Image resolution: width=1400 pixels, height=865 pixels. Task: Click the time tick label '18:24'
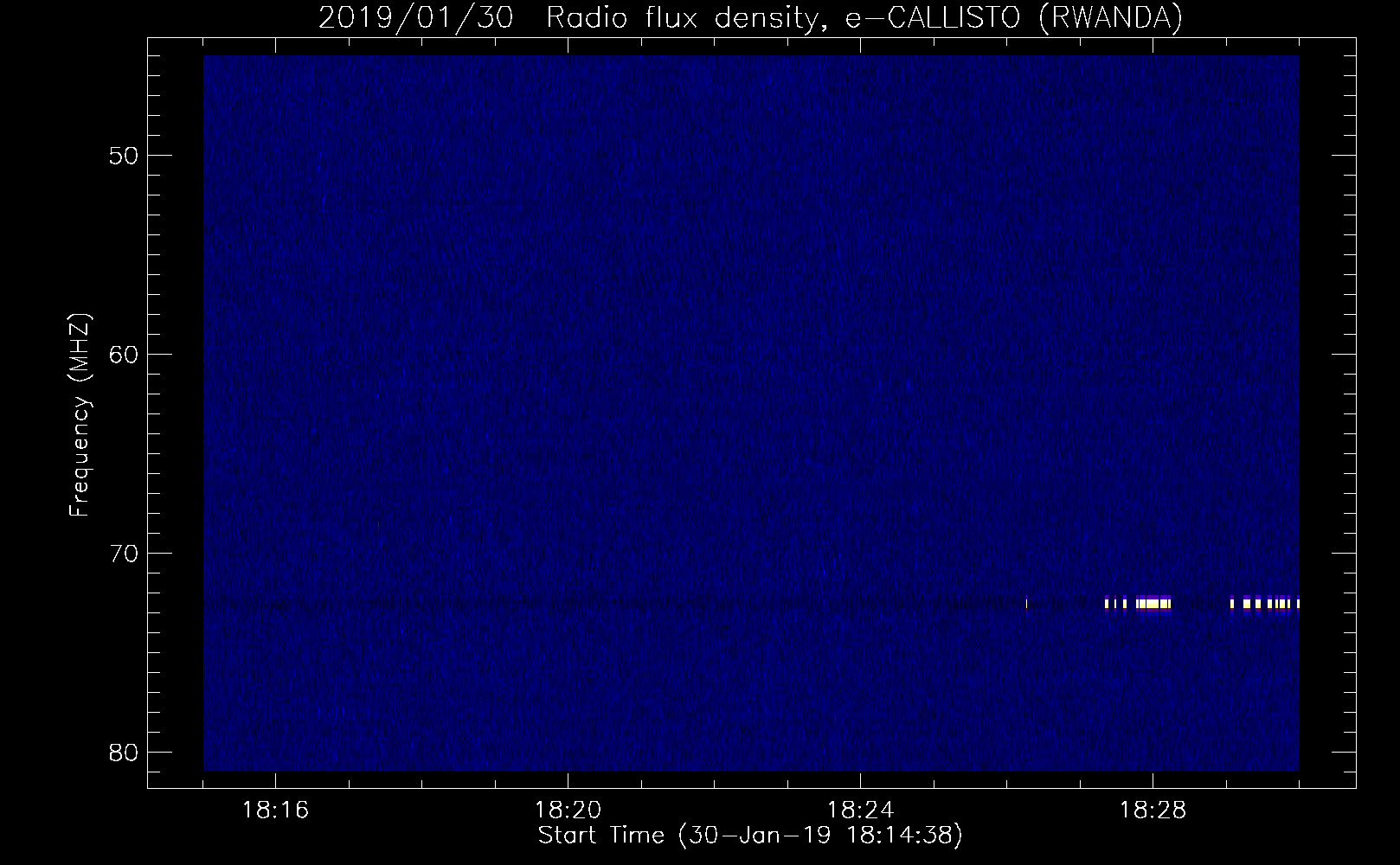click(x=860, y=811)
